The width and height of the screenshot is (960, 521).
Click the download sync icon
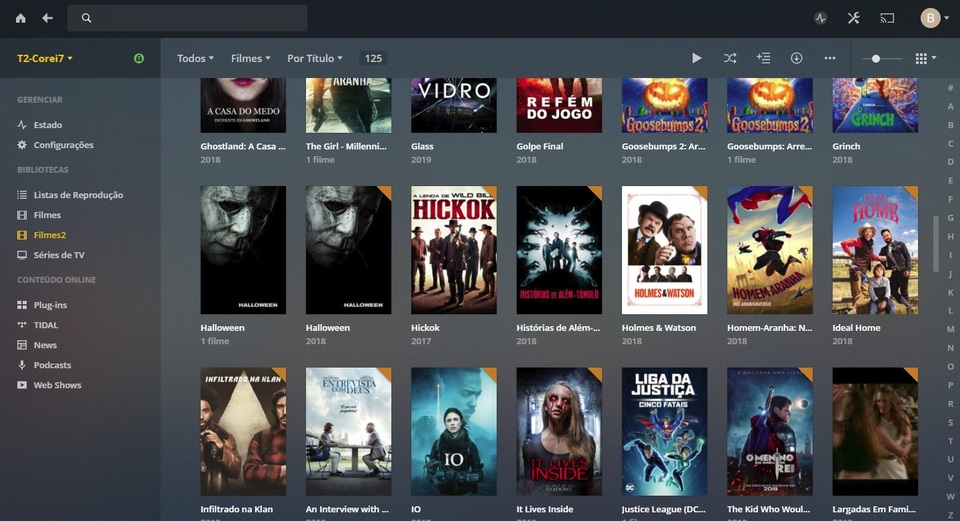coord(797,58)
